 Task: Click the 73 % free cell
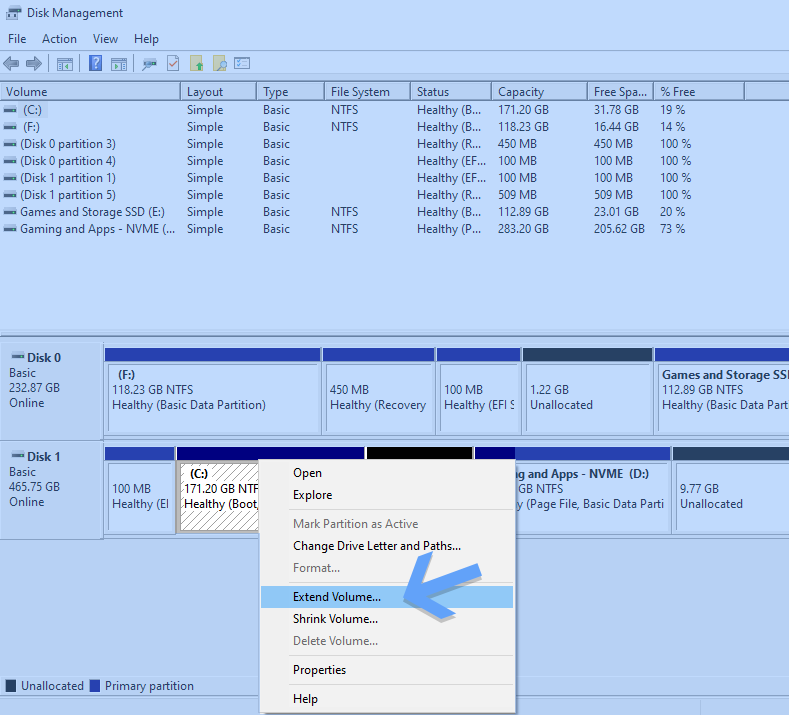(x=673, y=229)
